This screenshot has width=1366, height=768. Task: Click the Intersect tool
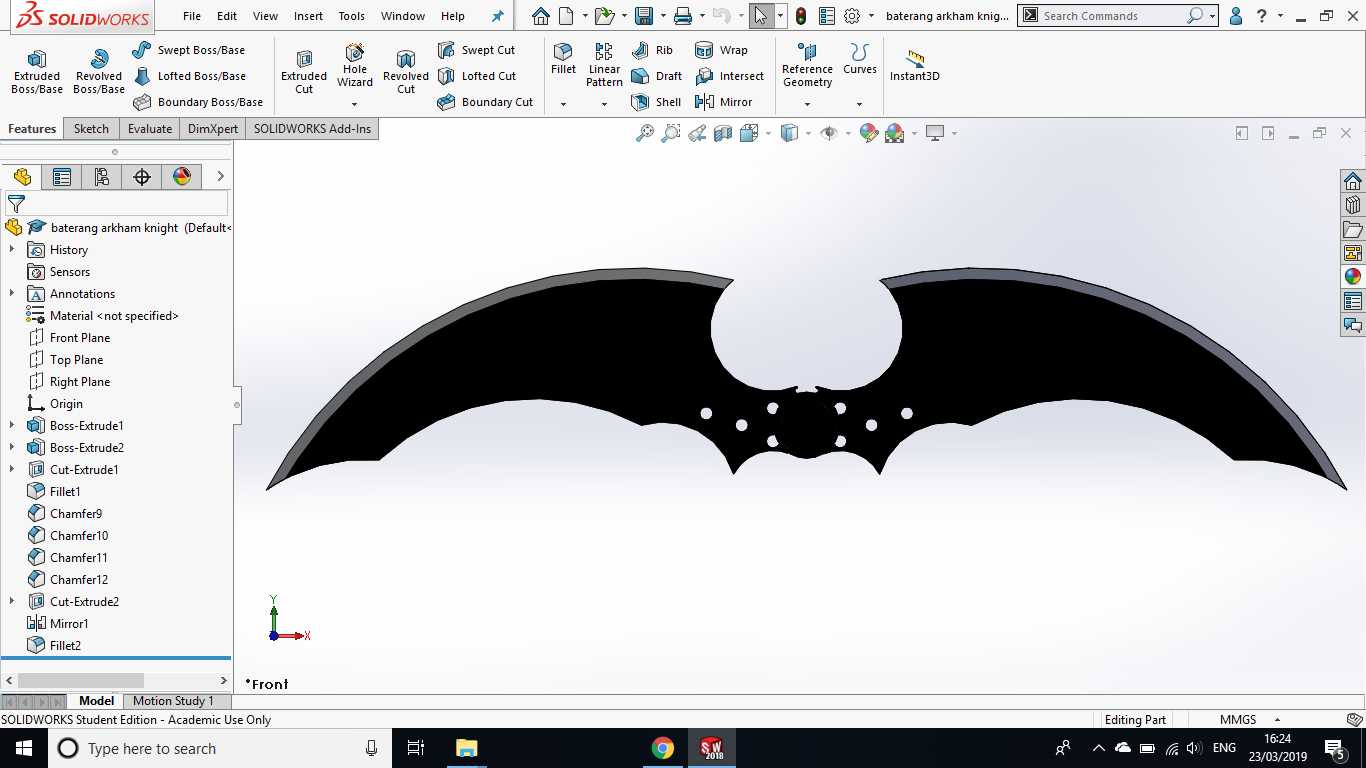[x=729, y=76]
